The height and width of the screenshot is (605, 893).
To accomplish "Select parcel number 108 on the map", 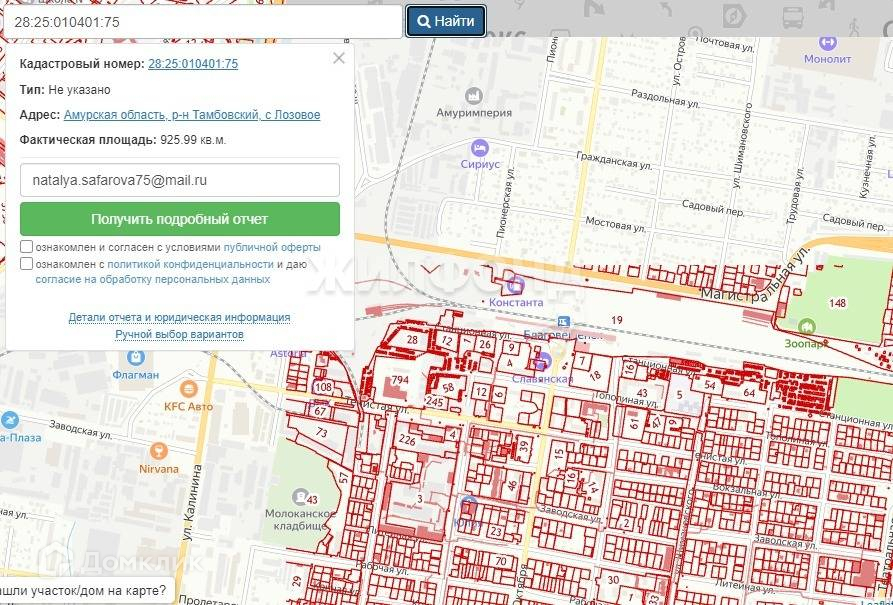I will (323, 387).
